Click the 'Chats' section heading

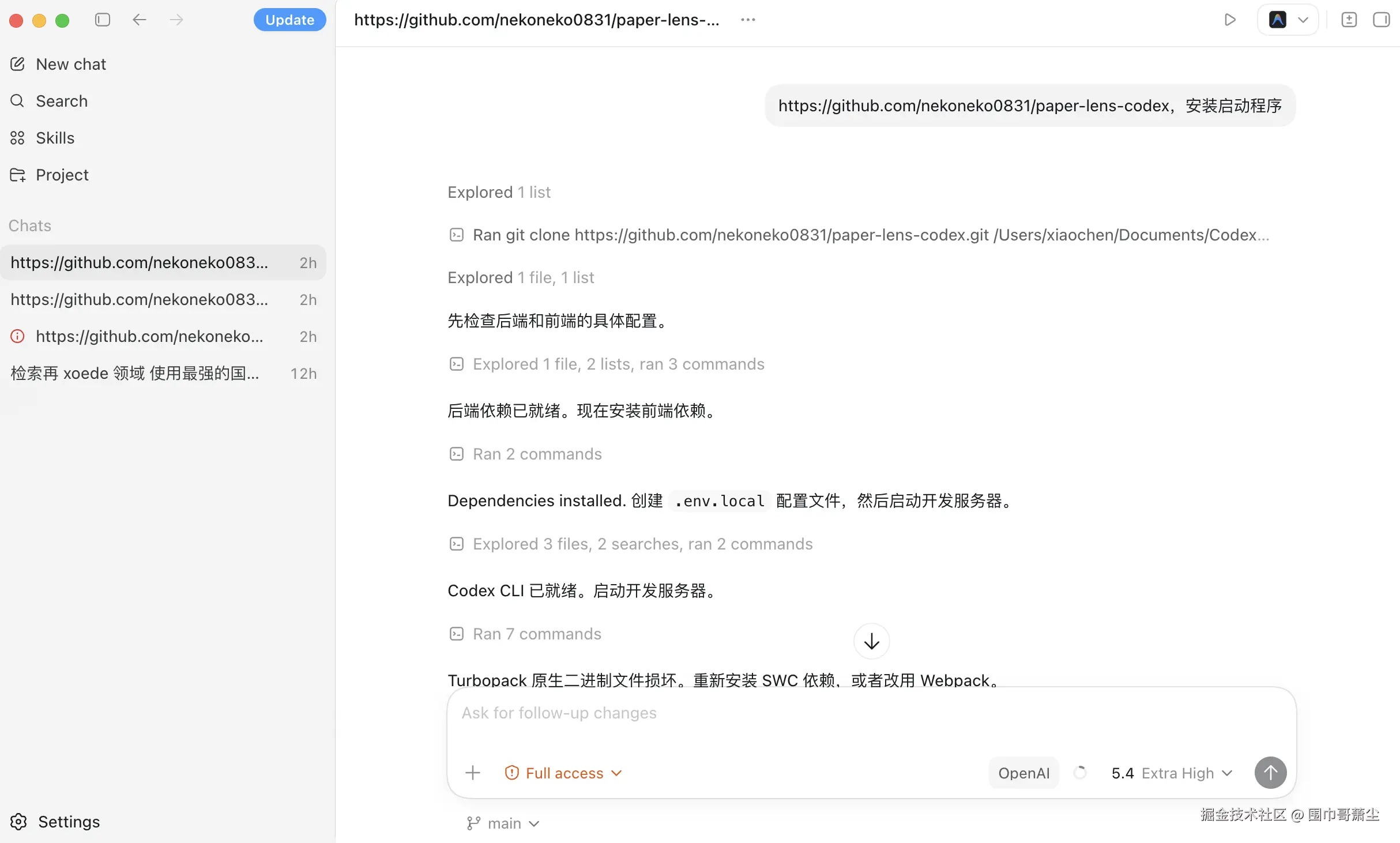(x=30, y=225)
